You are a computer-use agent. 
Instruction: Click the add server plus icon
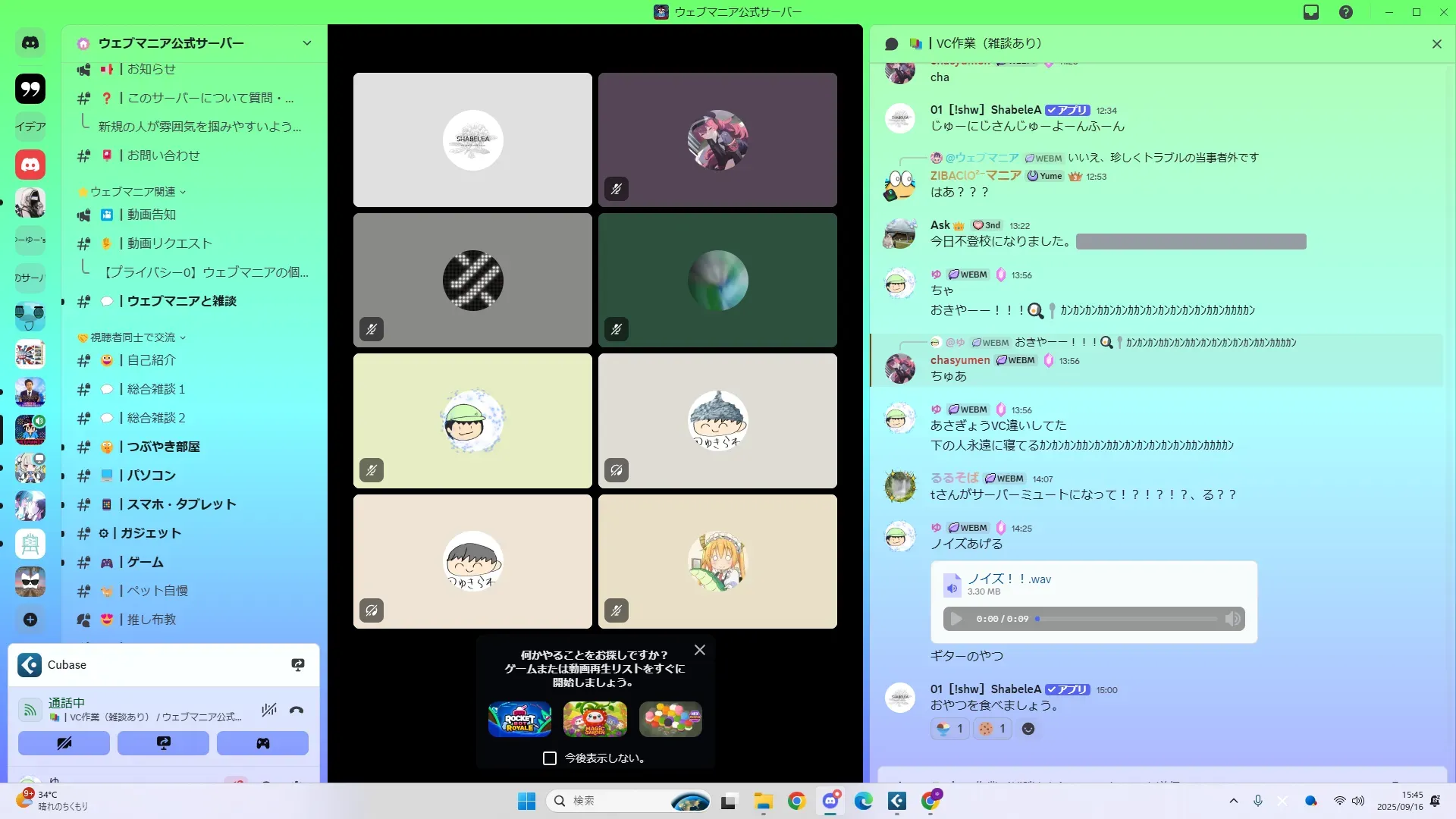click(x=30, y=620)
